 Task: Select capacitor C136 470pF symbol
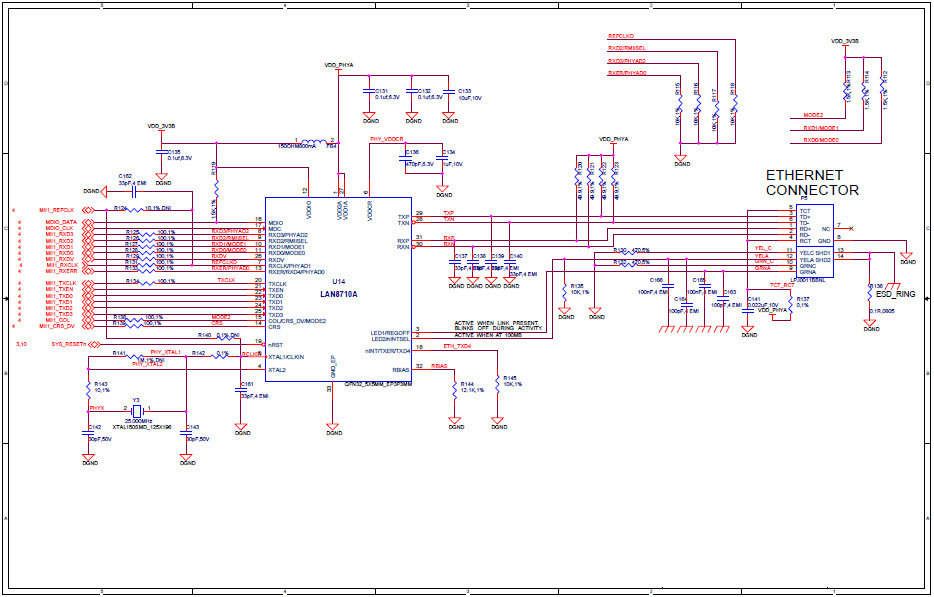pos(408,158)
